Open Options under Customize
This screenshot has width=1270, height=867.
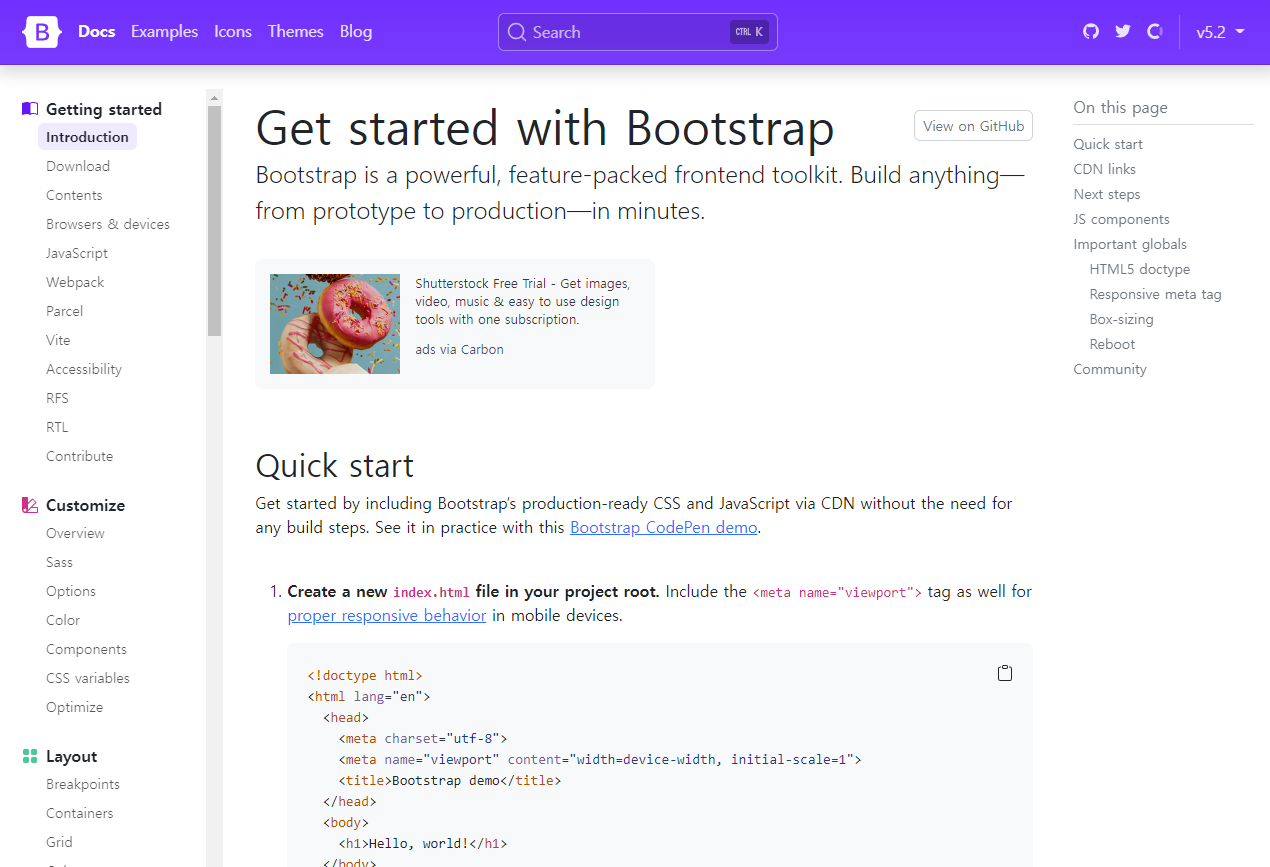(x=71, y=591)
